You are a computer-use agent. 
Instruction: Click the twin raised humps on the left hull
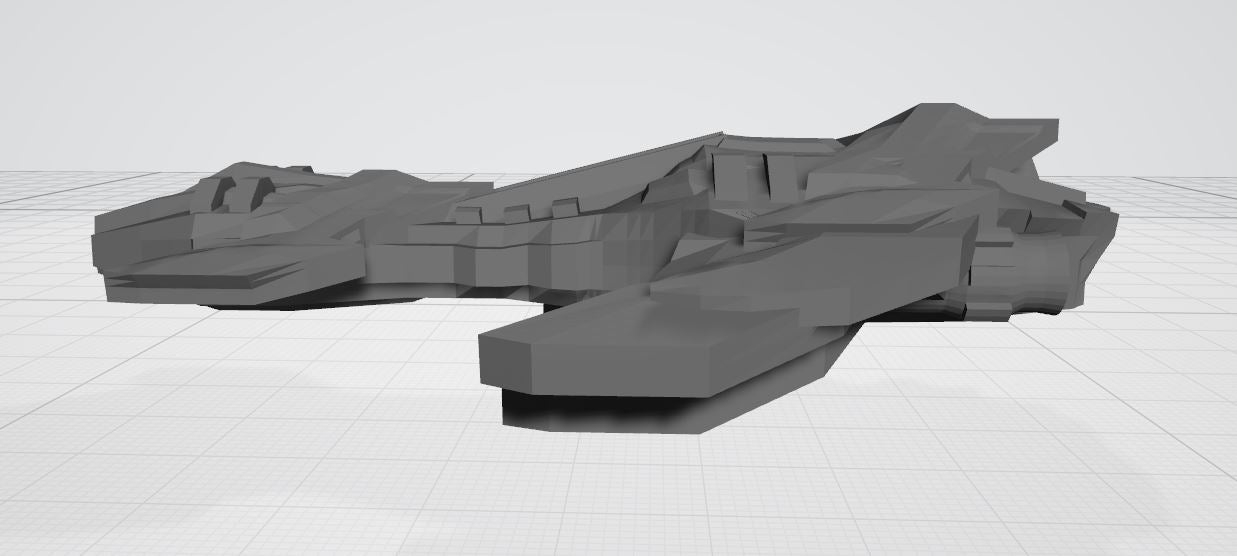(241, 191)
